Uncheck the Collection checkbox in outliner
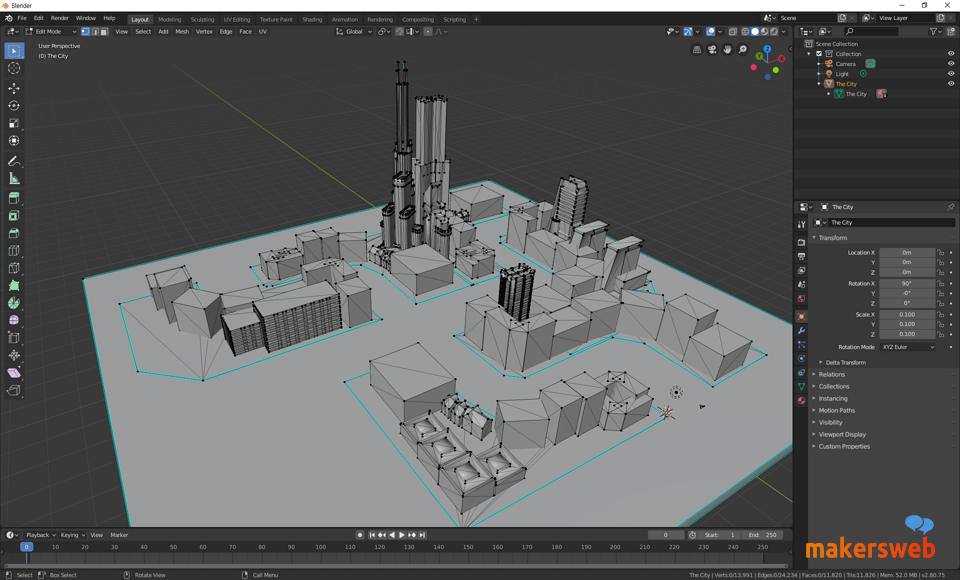Screen dimensions: 960x580 [x=819, y=53]
